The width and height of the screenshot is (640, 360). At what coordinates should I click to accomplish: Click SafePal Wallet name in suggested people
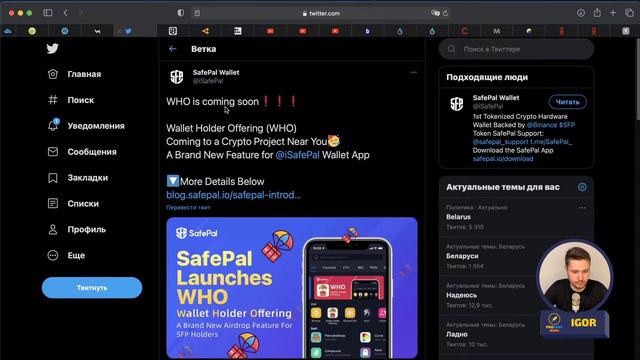(x=496, y=98)
